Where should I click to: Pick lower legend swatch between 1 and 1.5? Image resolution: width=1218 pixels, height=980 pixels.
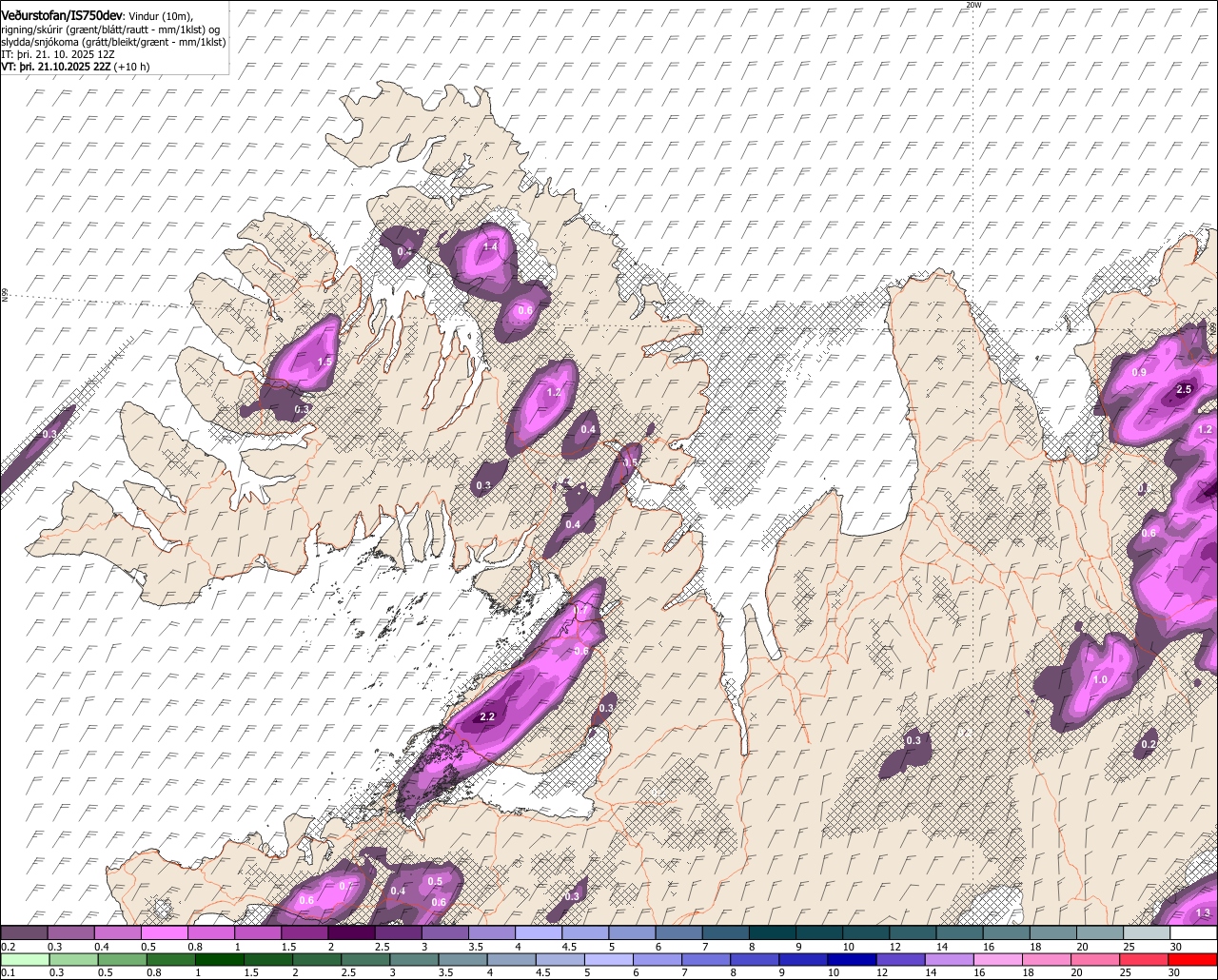[219, 959]
